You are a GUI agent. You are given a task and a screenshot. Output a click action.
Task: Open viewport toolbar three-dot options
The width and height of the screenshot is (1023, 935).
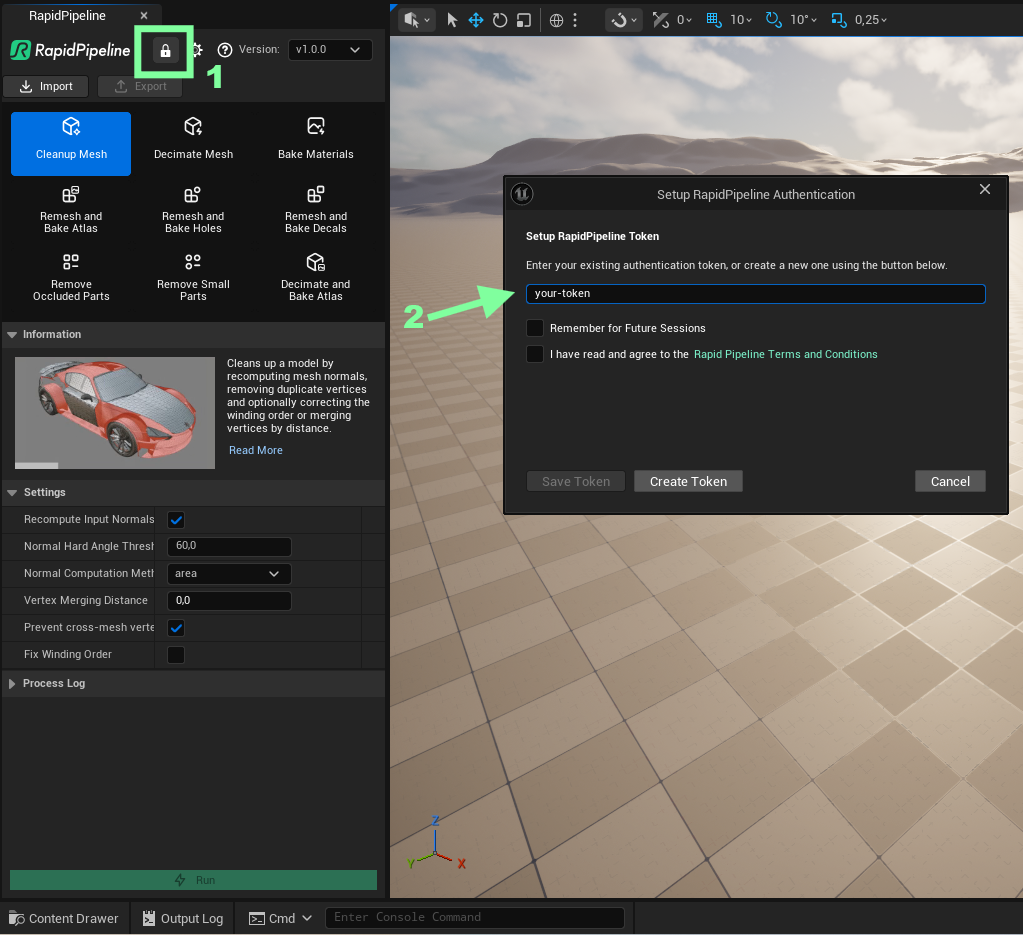pos(575,20)
